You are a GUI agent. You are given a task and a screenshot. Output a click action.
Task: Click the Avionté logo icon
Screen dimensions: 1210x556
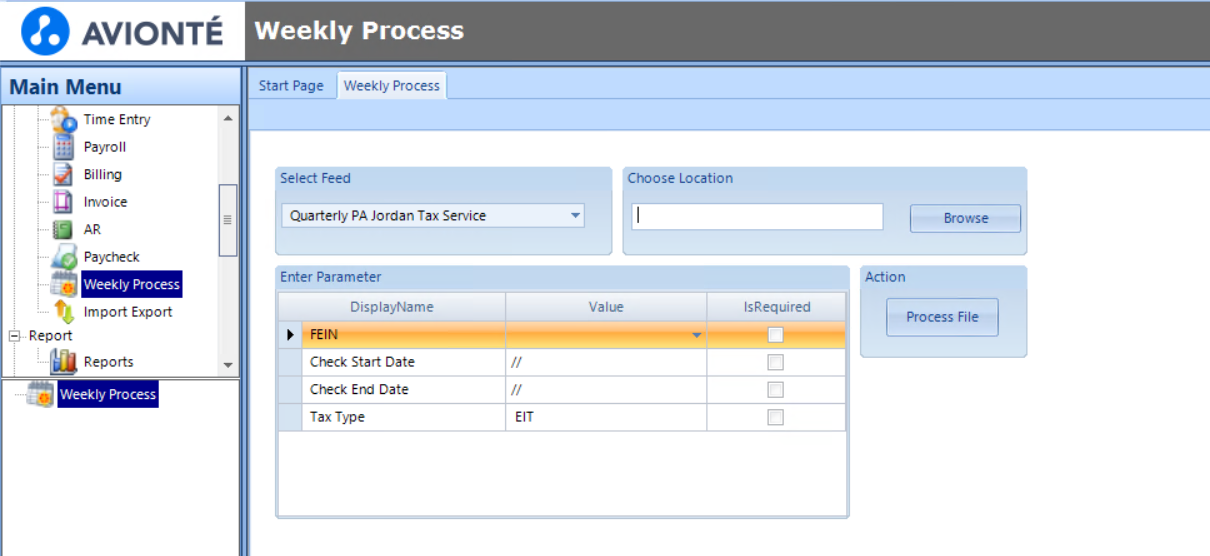click(x=45, y=31)
